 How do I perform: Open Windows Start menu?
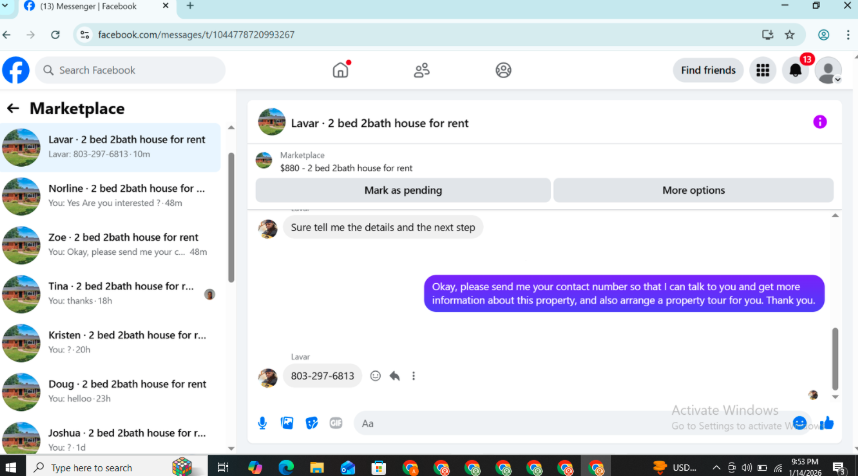pyautogui.click(x=10, y=467)
